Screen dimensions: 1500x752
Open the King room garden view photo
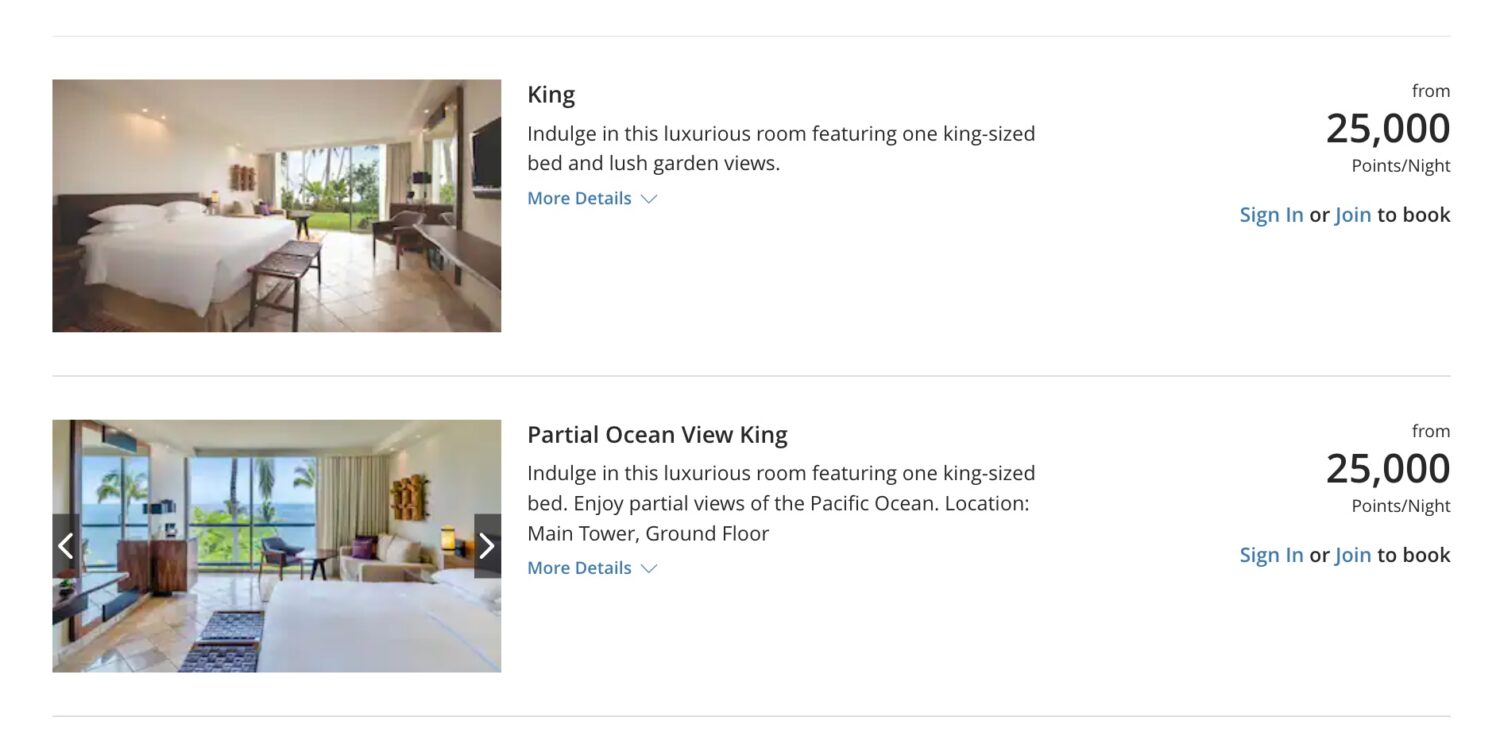click(276, 206)
